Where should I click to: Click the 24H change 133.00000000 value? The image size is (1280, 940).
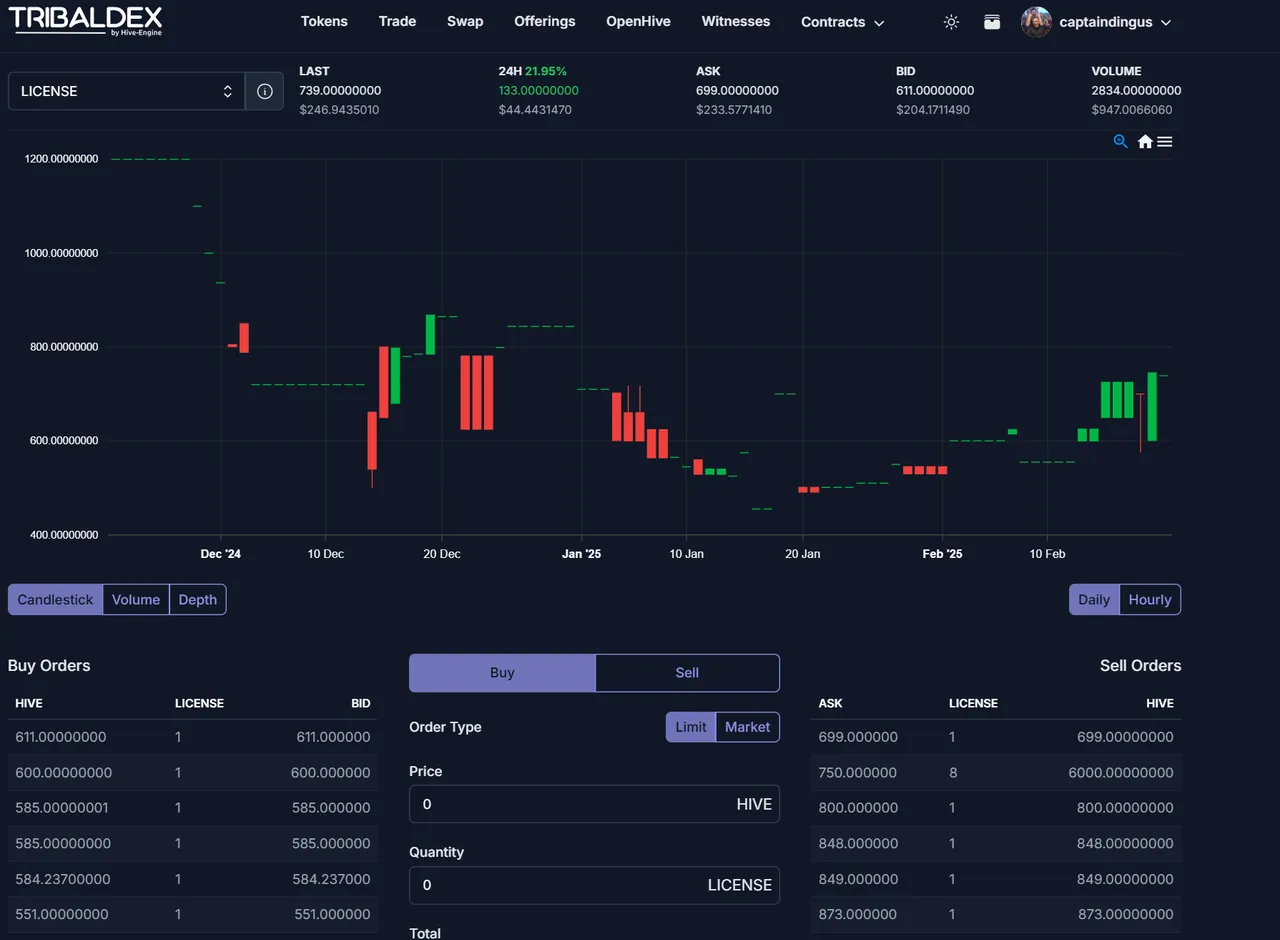click(x=539, y=91)
